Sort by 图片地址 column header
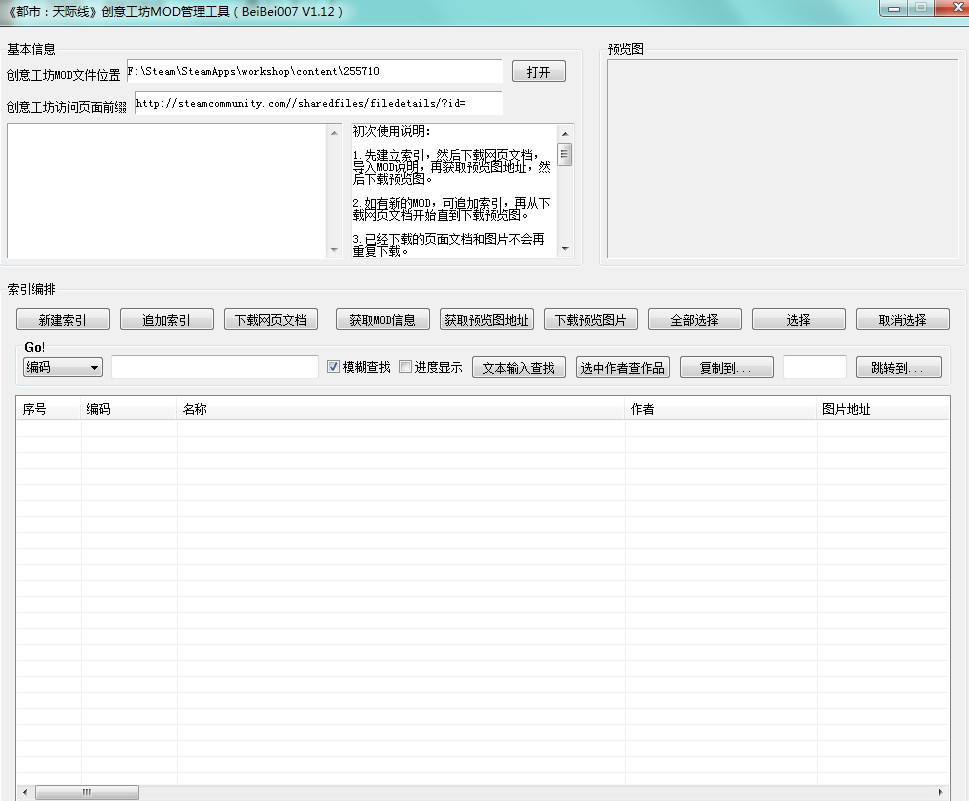Viewport: 969px width, 801px height. coord(883,409)
